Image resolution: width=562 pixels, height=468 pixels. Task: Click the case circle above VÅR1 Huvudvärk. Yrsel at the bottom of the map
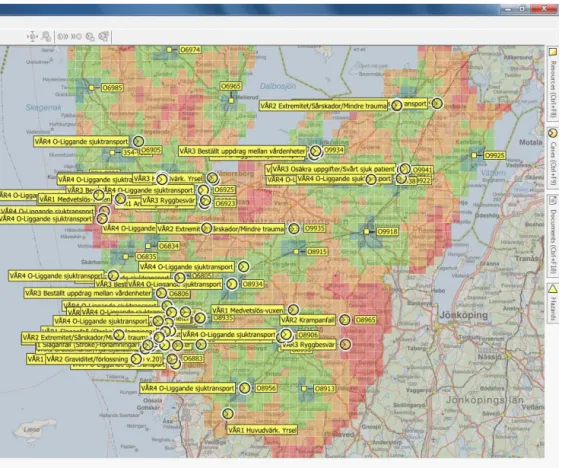(227, 414)
